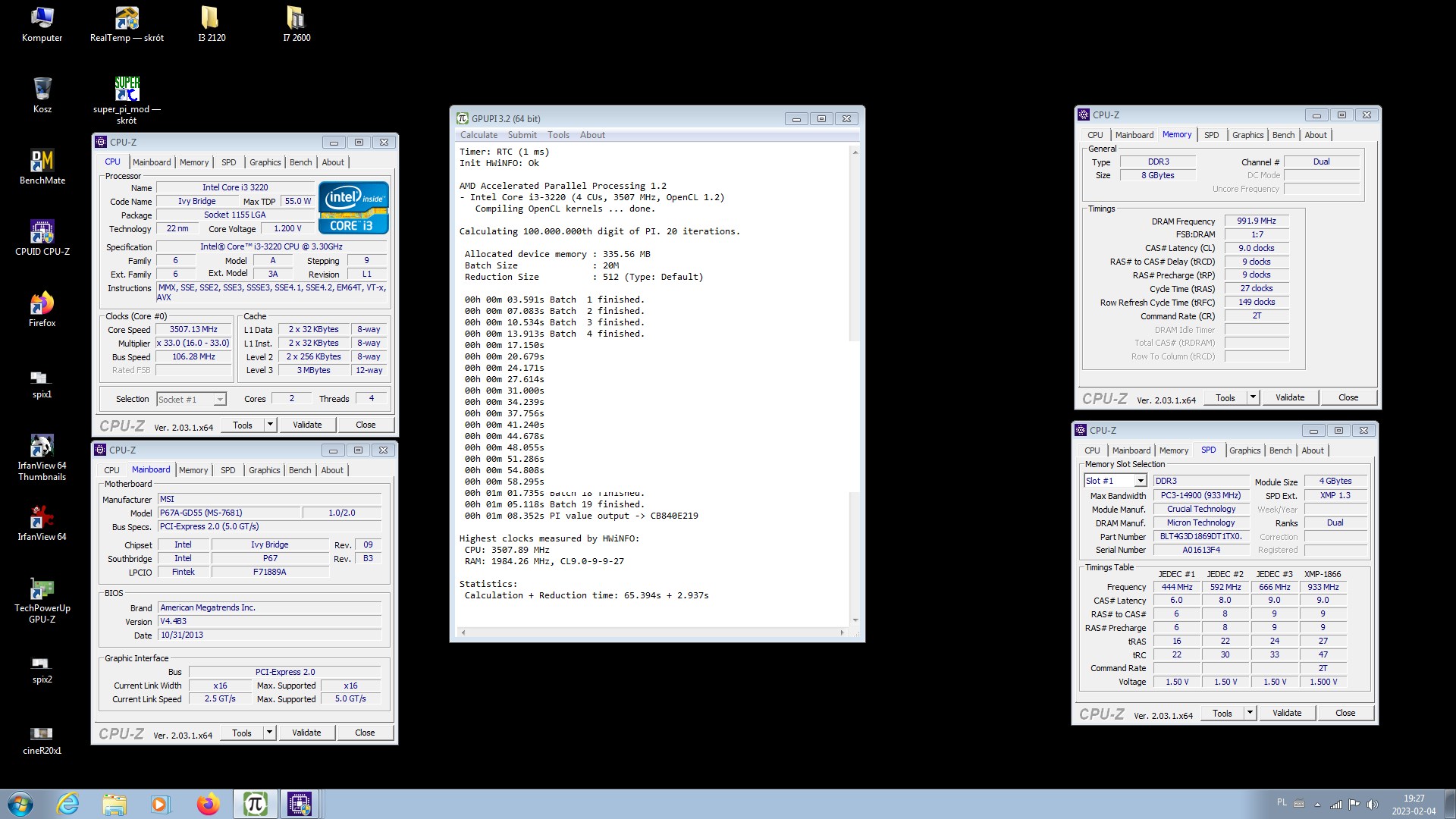Switch to Graphics tab in Mainboard window
Image resolution: width=1456 pixels, height=819 pixels.
[x=264, y=470]
